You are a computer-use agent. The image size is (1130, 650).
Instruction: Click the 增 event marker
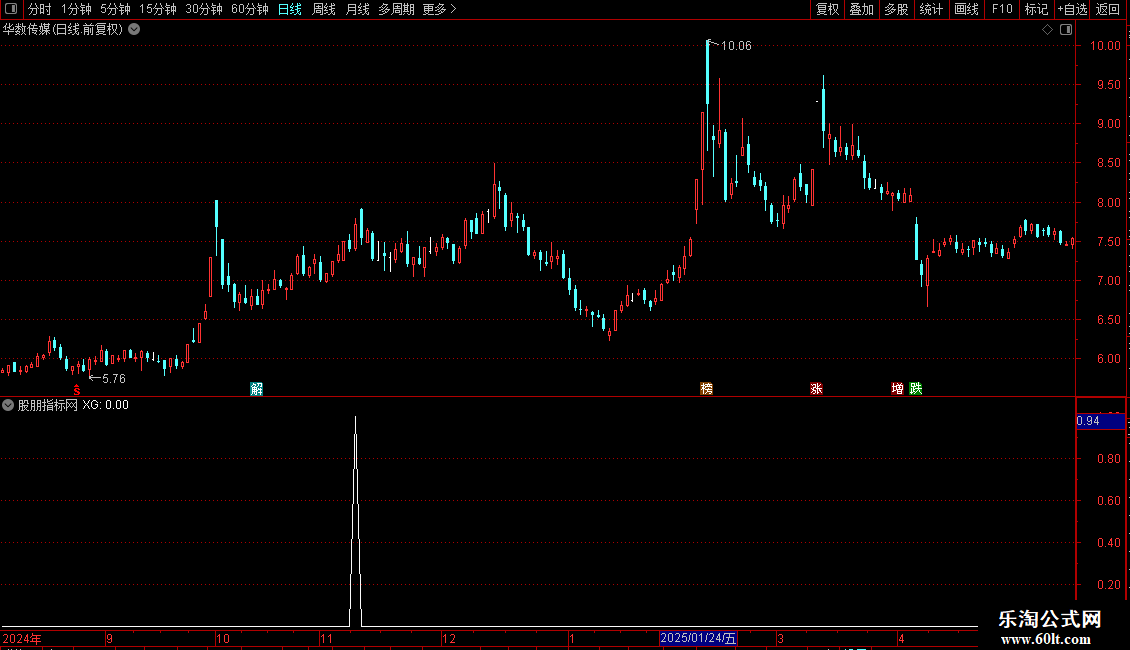(897, 389)
